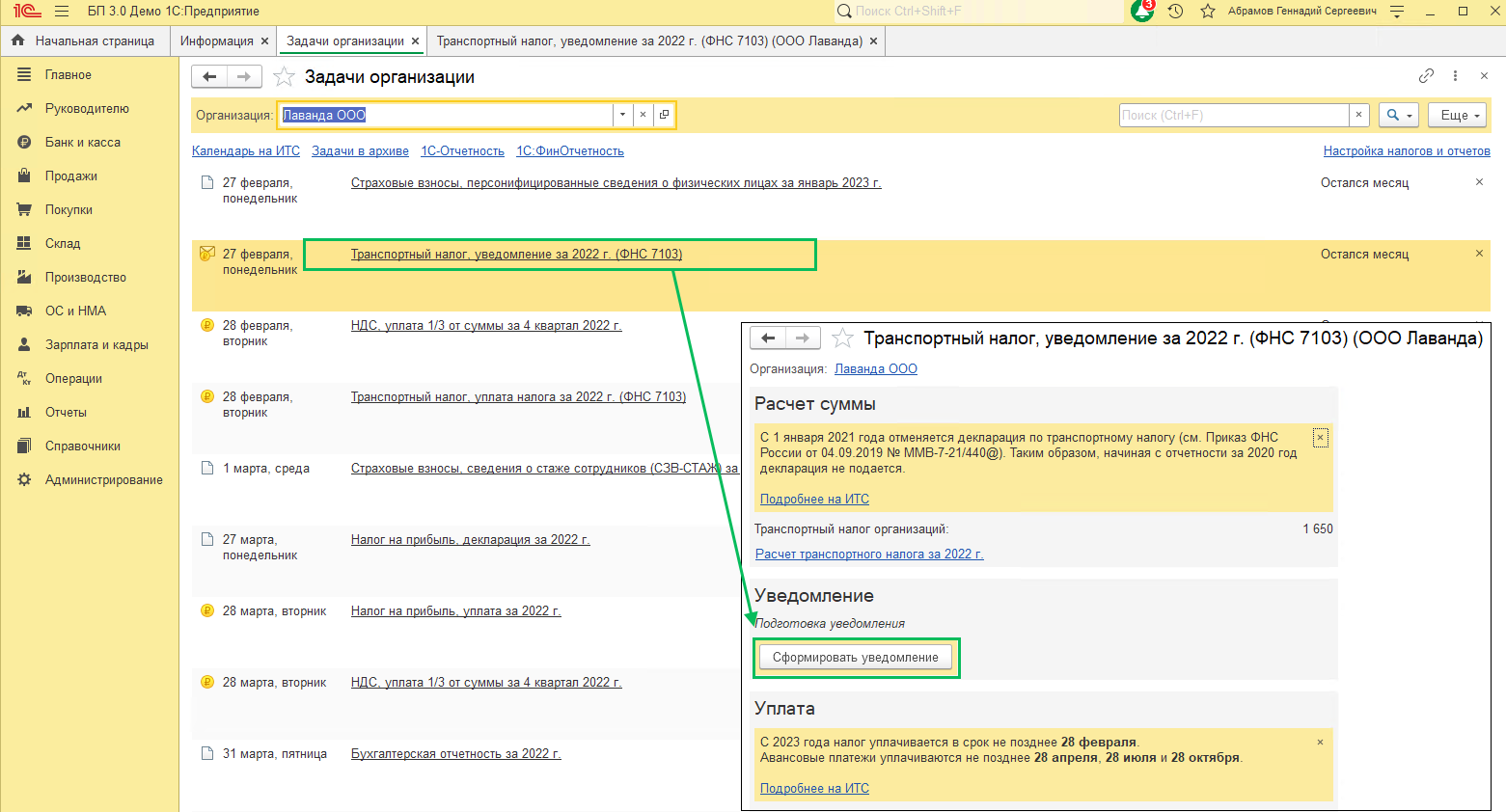Click the Сформировать уведомление button

(856, 658)
